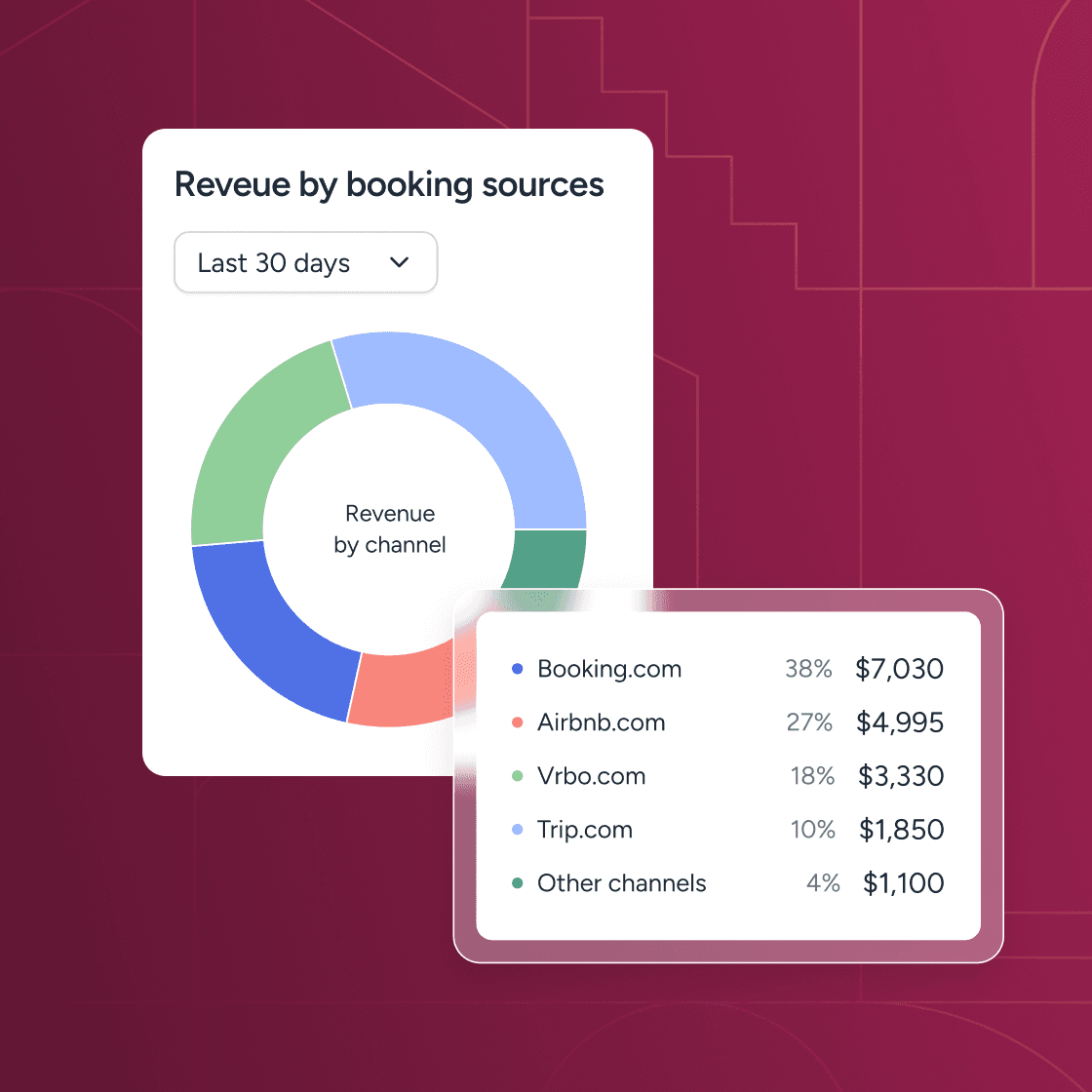1092x1092 pixels.
Task: Click the Airbnb.com legend color dot
Action: [x=518, y=722]
